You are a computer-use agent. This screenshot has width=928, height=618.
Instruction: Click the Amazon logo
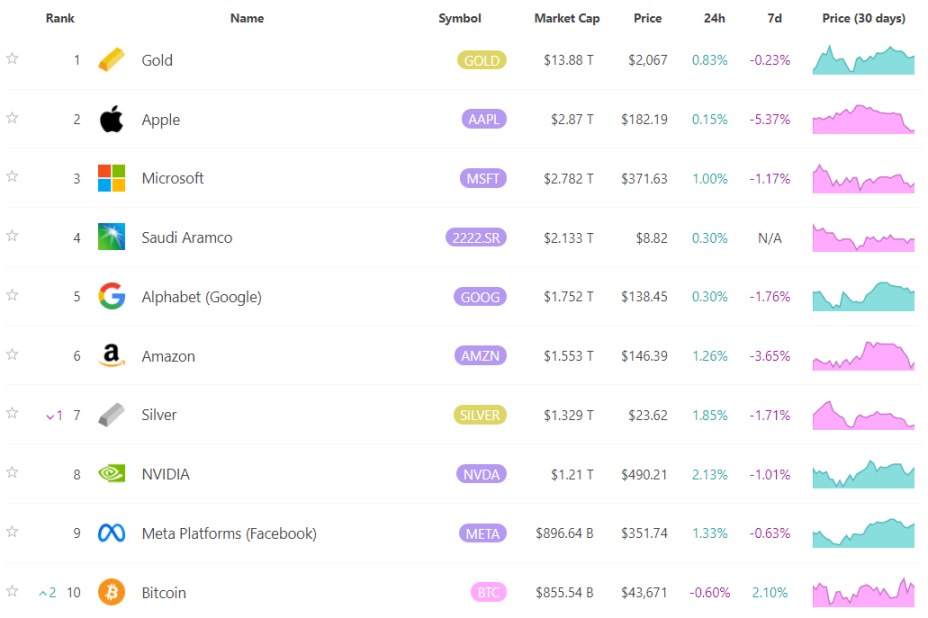click(x=111, y=356)
